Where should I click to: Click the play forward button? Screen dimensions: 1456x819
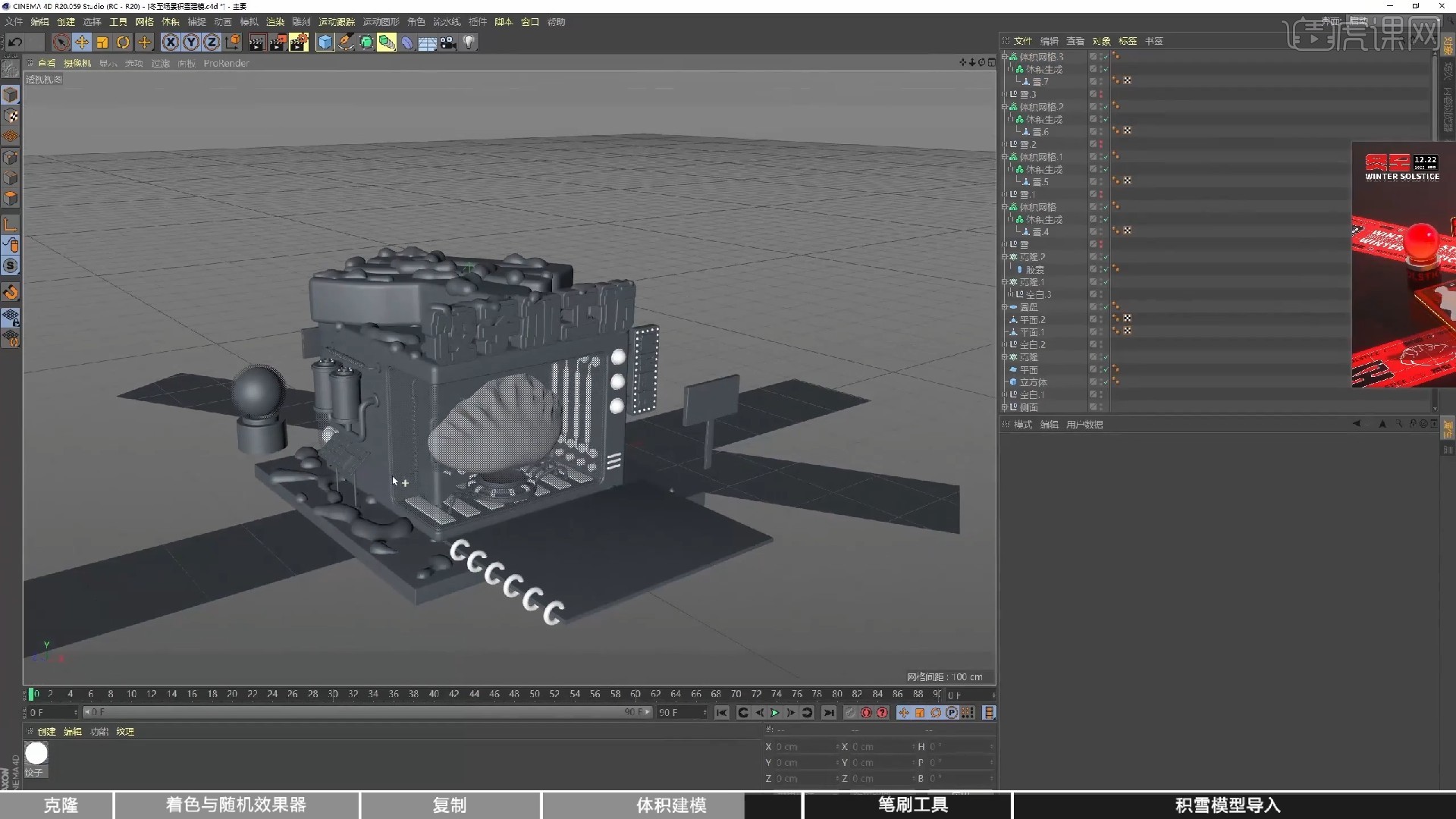pos(775,713)
